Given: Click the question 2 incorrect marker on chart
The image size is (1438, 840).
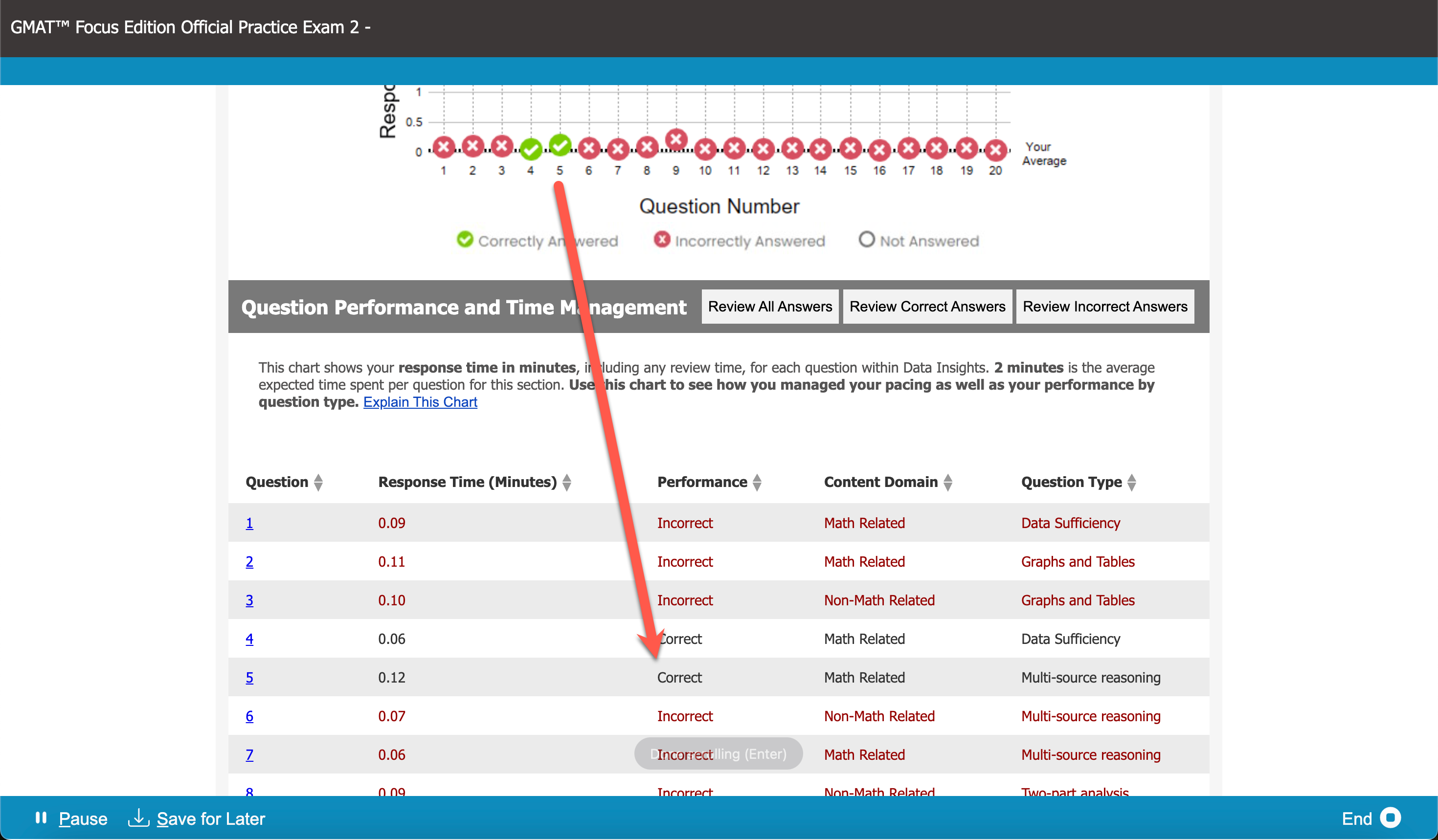Looking at the screenshot, I should [472, 146].
